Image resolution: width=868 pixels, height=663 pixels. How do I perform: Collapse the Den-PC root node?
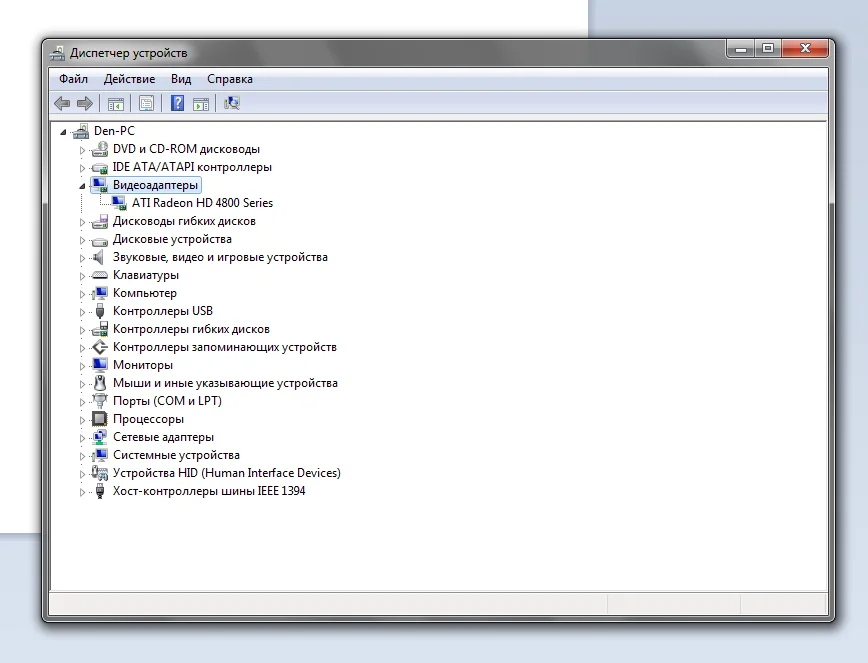point(63,132)
